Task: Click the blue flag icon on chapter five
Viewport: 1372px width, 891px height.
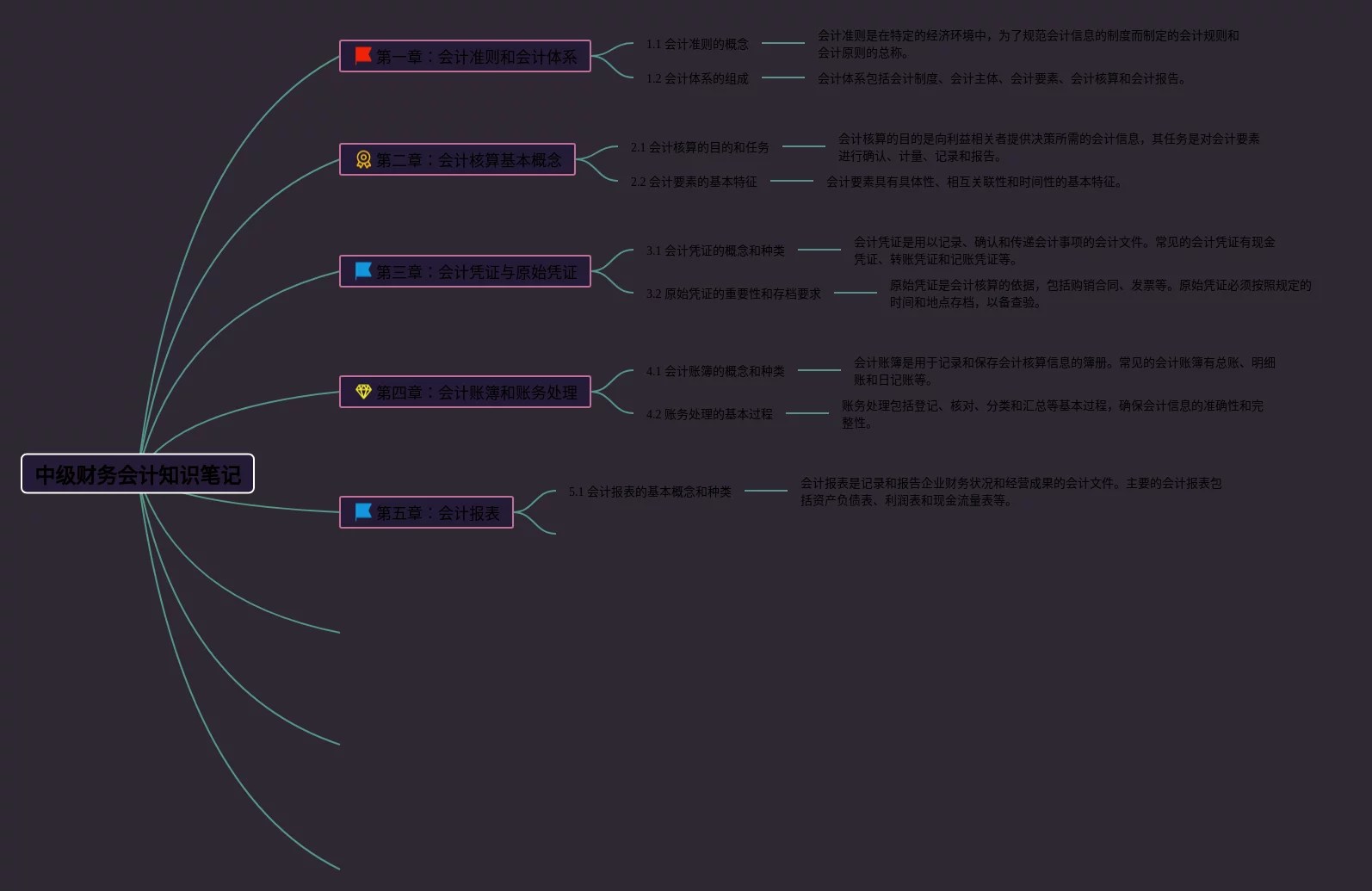Action: (363, 512)
